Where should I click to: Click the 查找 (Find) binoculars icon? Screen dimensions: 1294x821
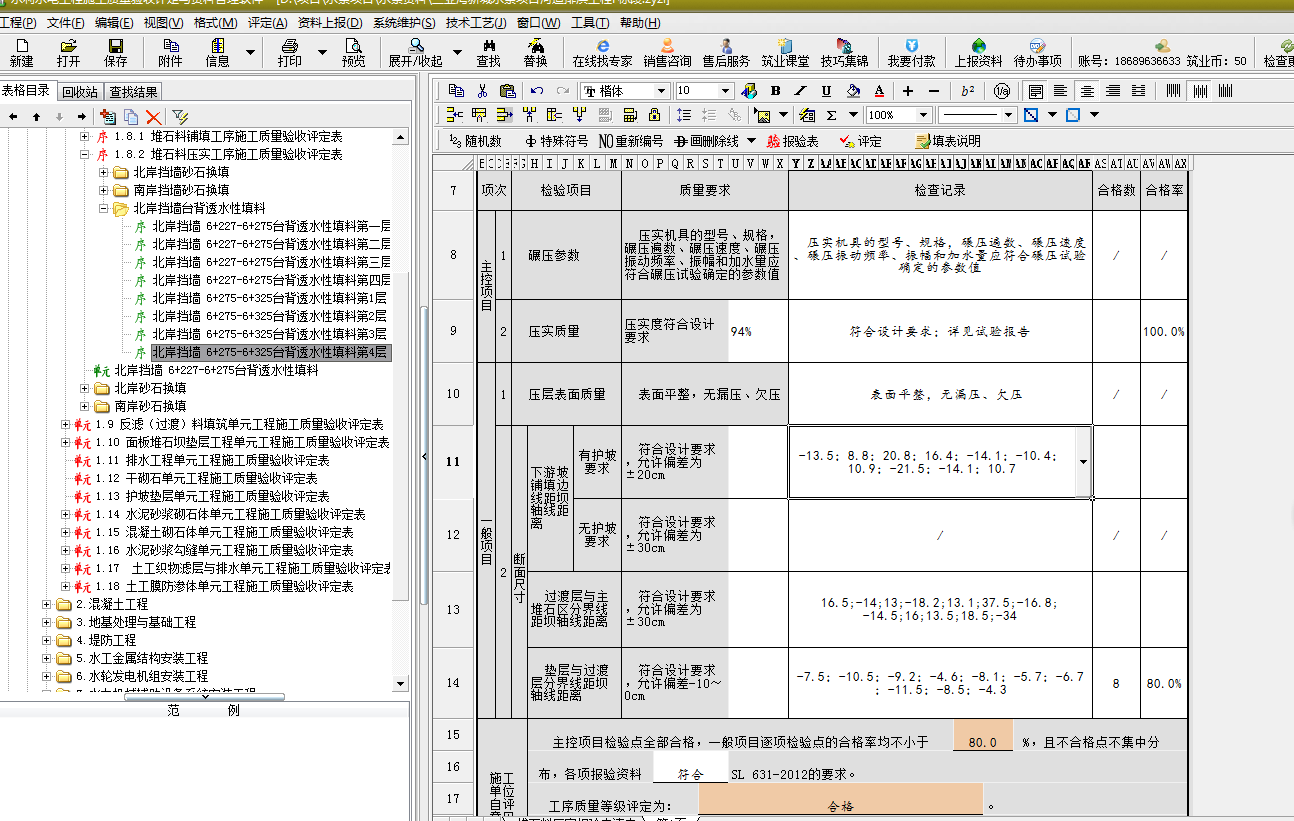(x=488, y=52)
